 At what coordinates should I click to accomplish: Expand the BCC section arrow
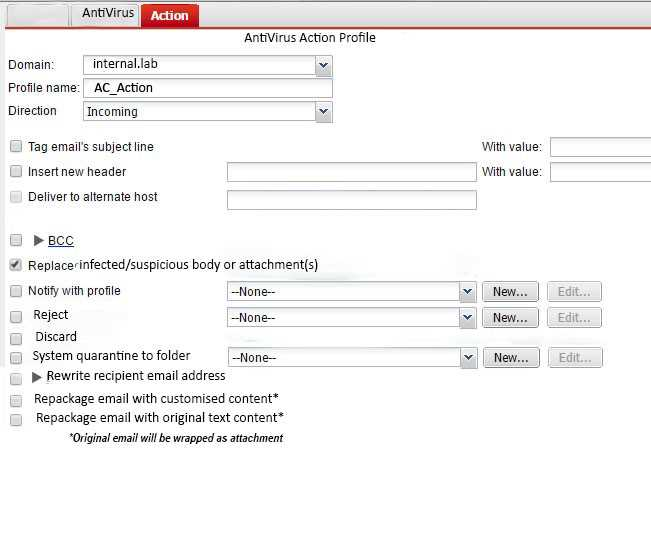click(x=40, y=241)
